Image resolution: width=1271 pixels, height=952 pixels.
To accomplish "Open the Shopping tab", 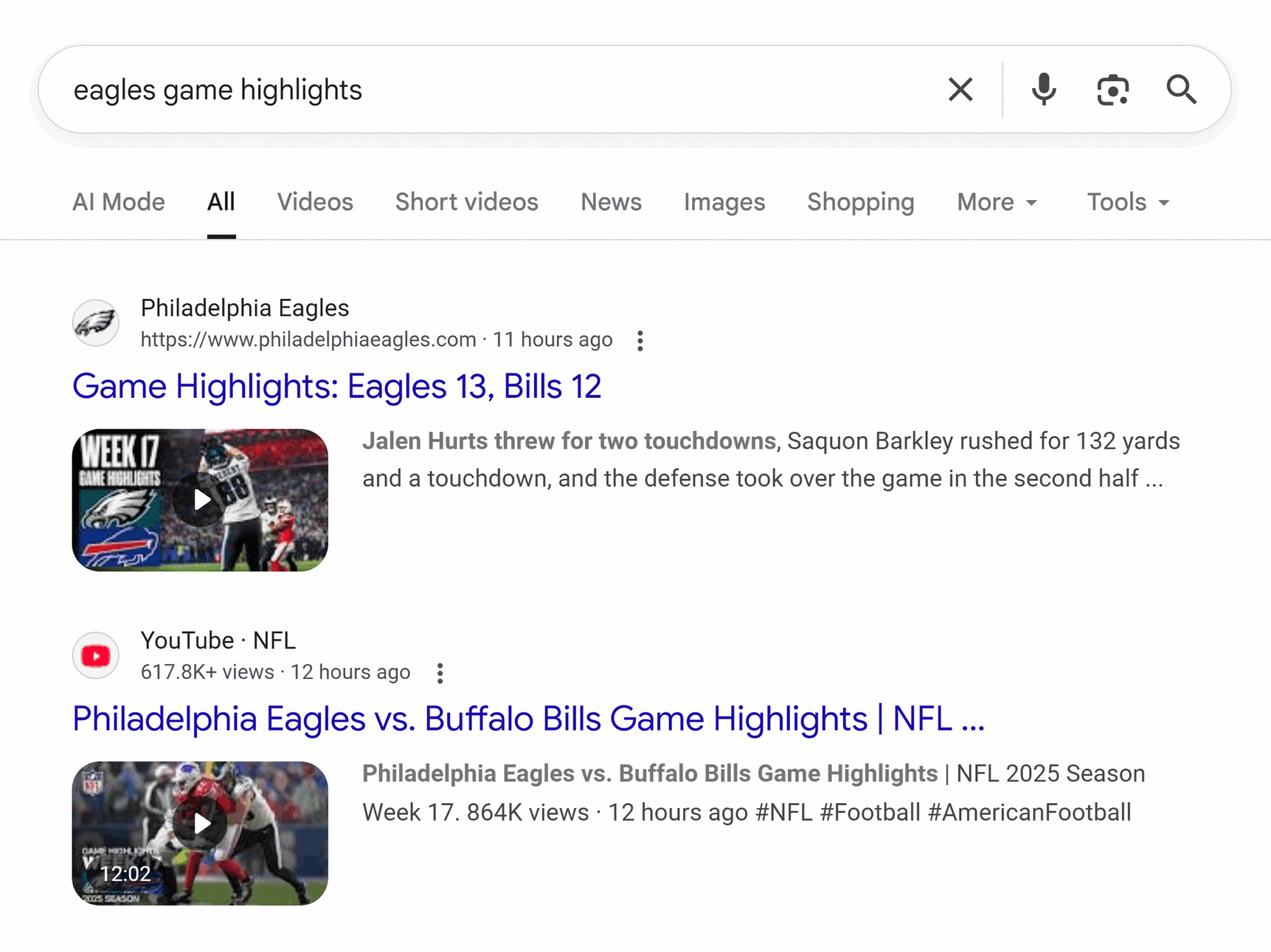I will (x=860, y=202).
